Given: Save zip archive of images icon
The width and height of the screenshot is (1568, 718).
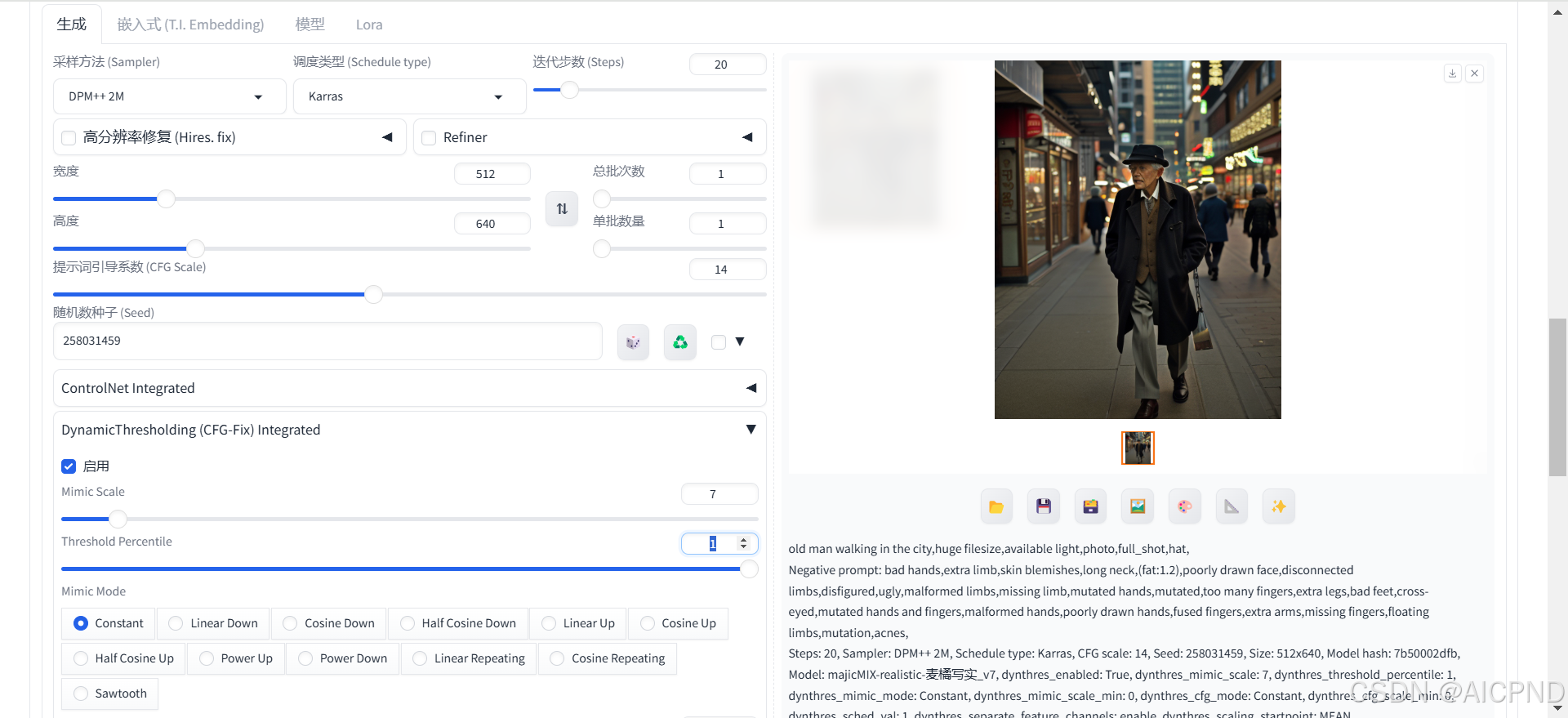Looking at the screenshot, I should [1090, 506].
